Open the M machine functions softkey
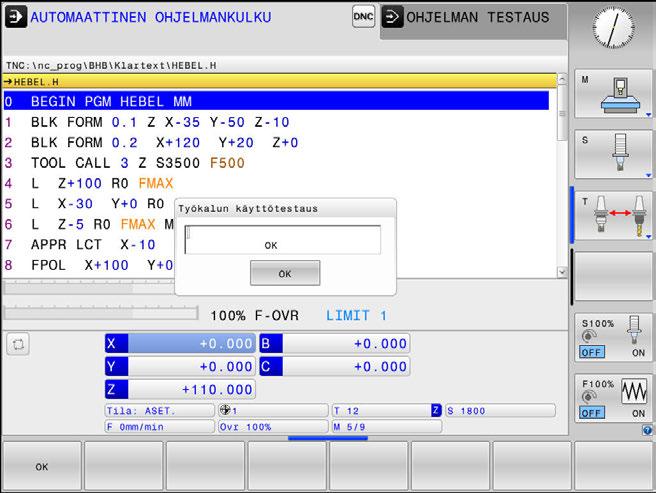The image size is (656, 493). tap(613, 94)
